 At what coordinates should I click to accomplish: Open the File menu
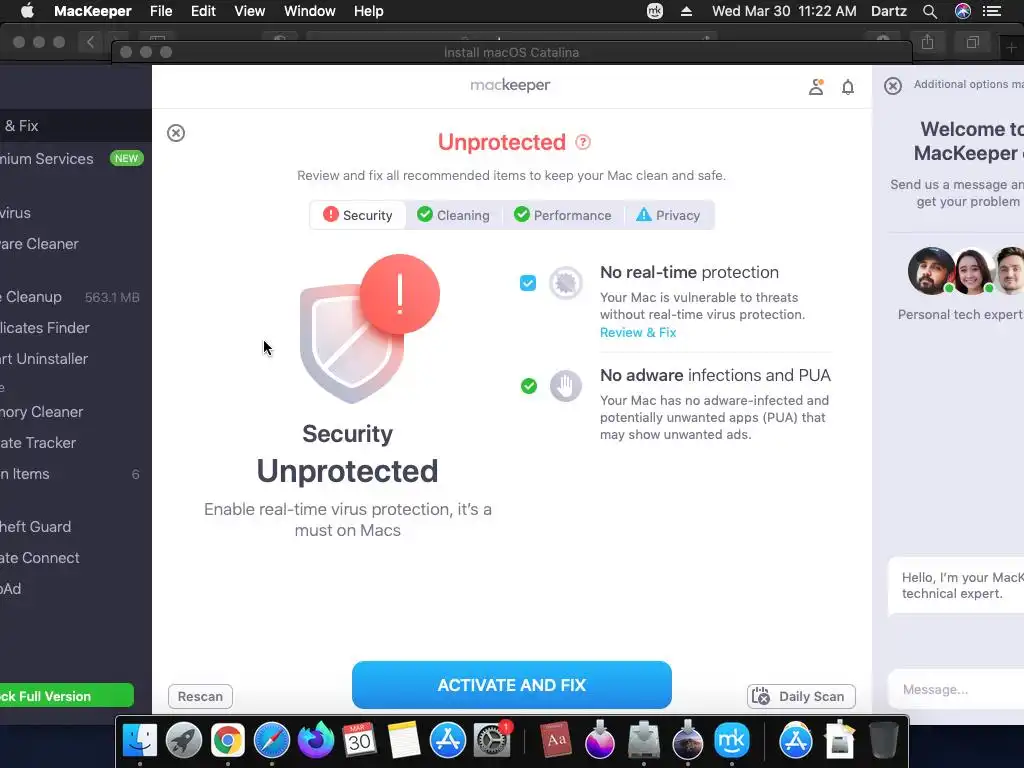click(x=161, y=11)
